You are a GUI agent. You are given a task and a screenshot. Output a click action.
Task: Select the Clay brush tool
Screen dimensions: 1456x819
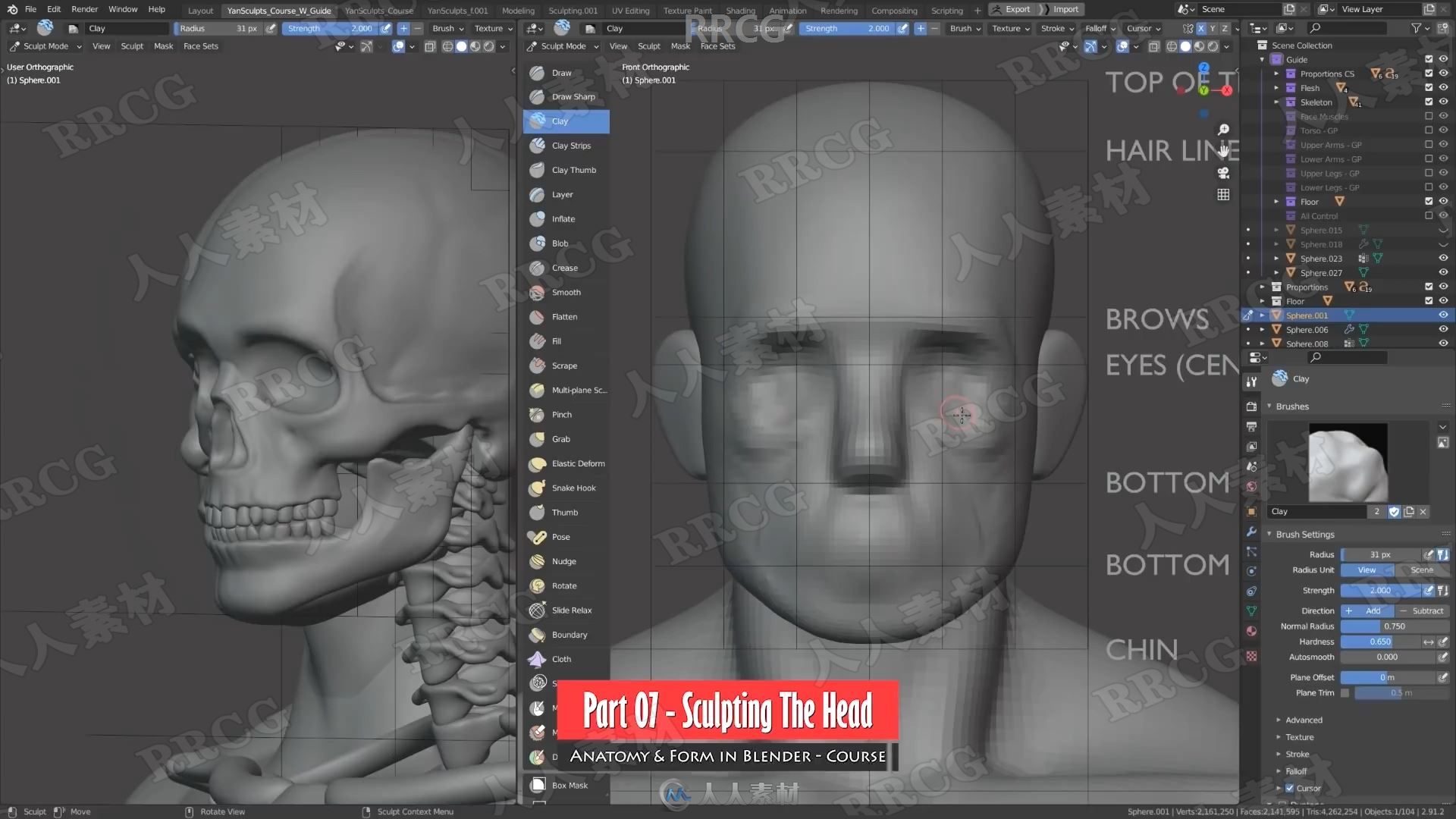[x=566, y=120]
